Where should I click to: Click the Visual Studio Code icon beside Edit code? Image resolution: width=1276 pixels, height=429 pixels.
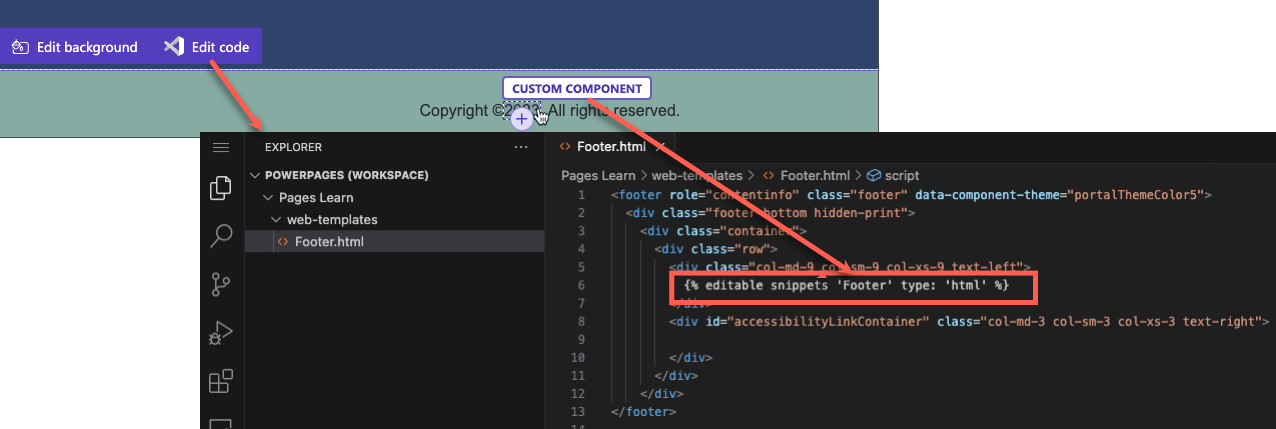coord(173,46)
